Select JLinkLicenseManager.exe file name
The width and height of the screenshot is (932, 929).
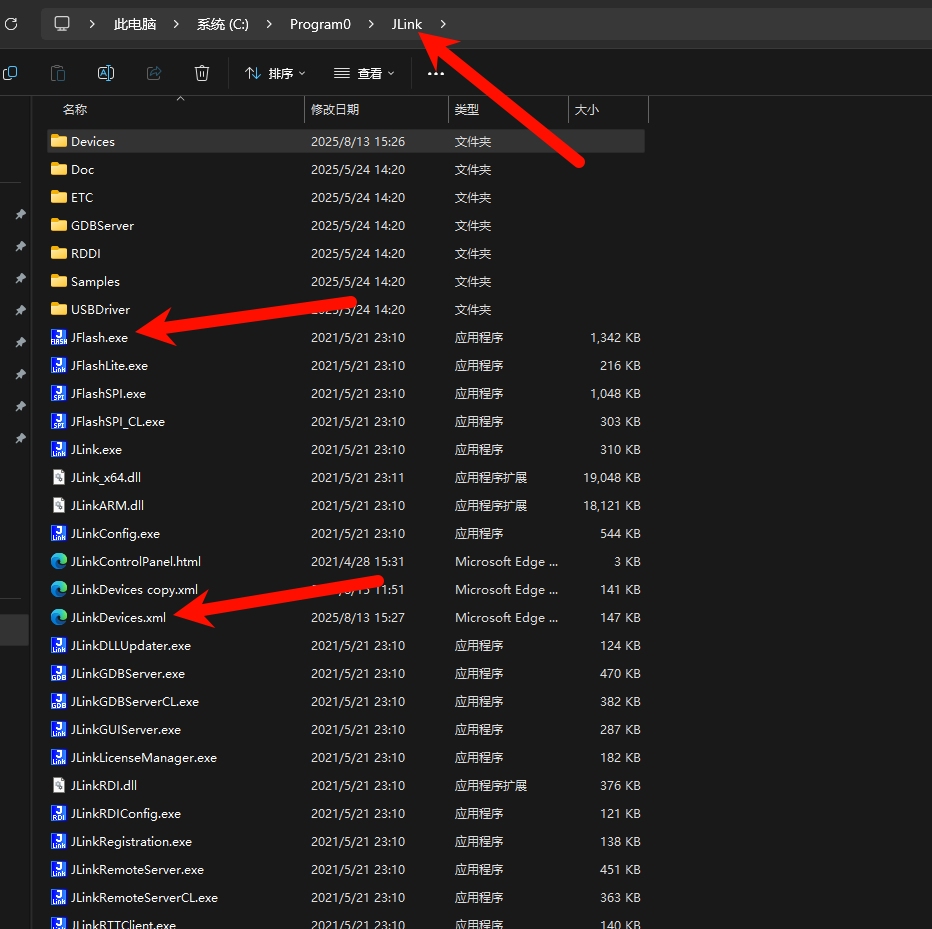(x=144, y=757)
